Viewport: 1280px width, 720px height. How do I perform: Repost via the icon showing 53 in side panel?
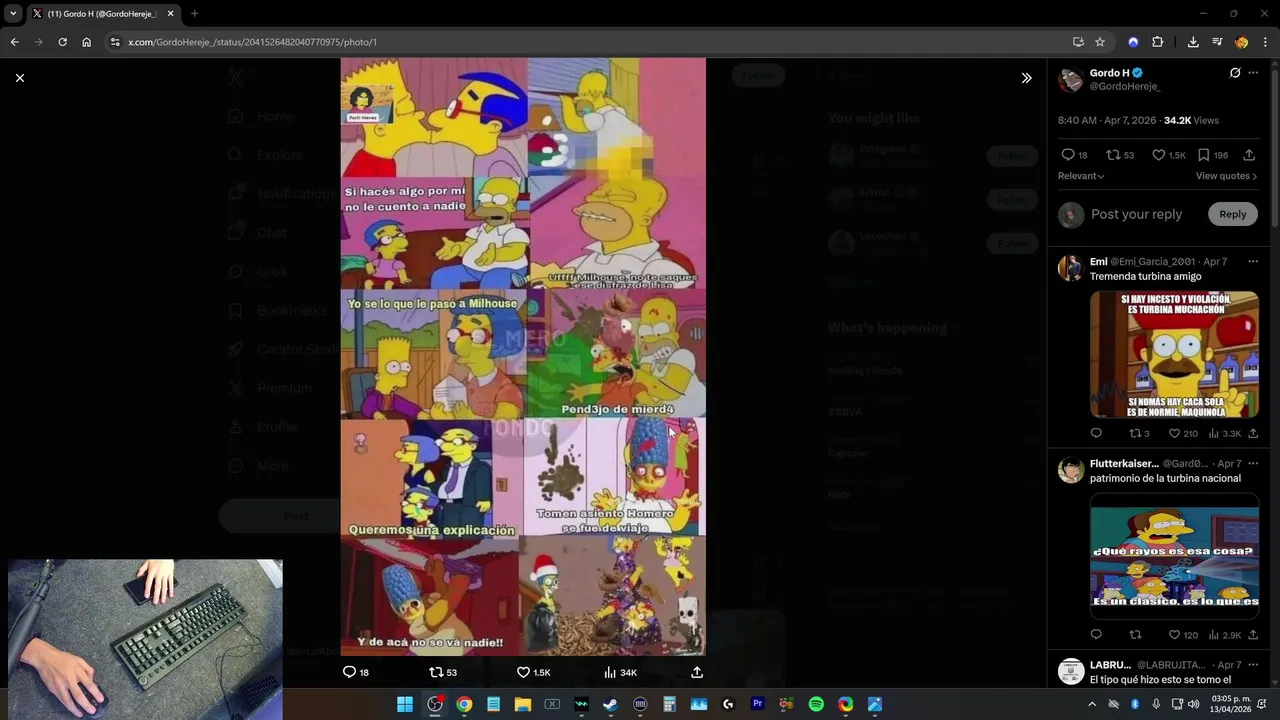[1111, 155]
